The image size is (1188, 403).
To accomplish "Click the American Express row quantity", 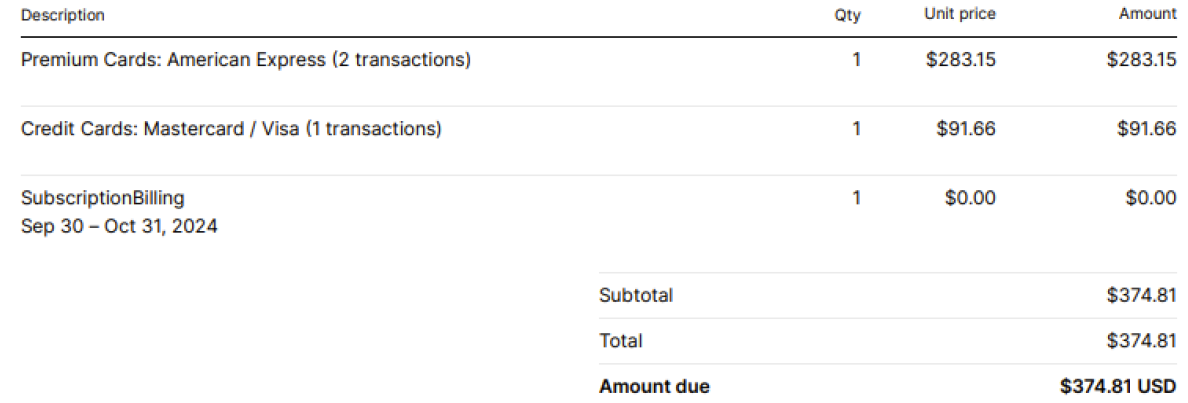I will tap(856, 60).
